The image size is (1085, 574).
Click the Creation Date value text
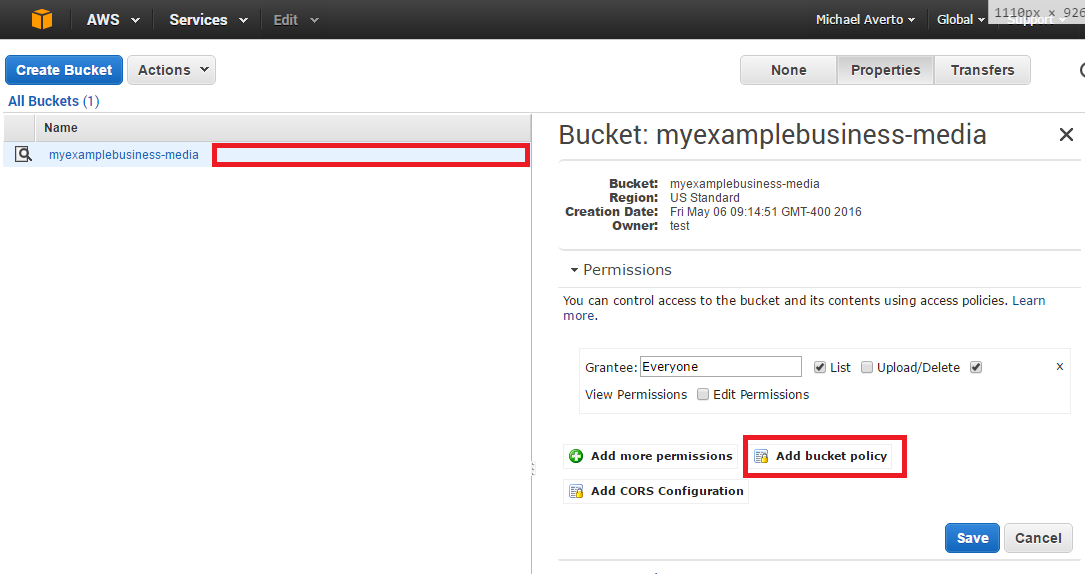(765, 212)
